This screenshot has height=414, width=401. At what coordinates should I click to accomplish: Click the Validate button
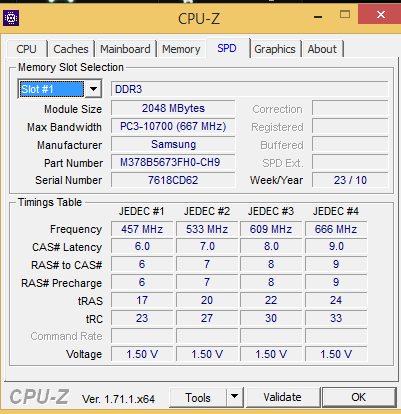pyautogui.click(x=283, y=397)
